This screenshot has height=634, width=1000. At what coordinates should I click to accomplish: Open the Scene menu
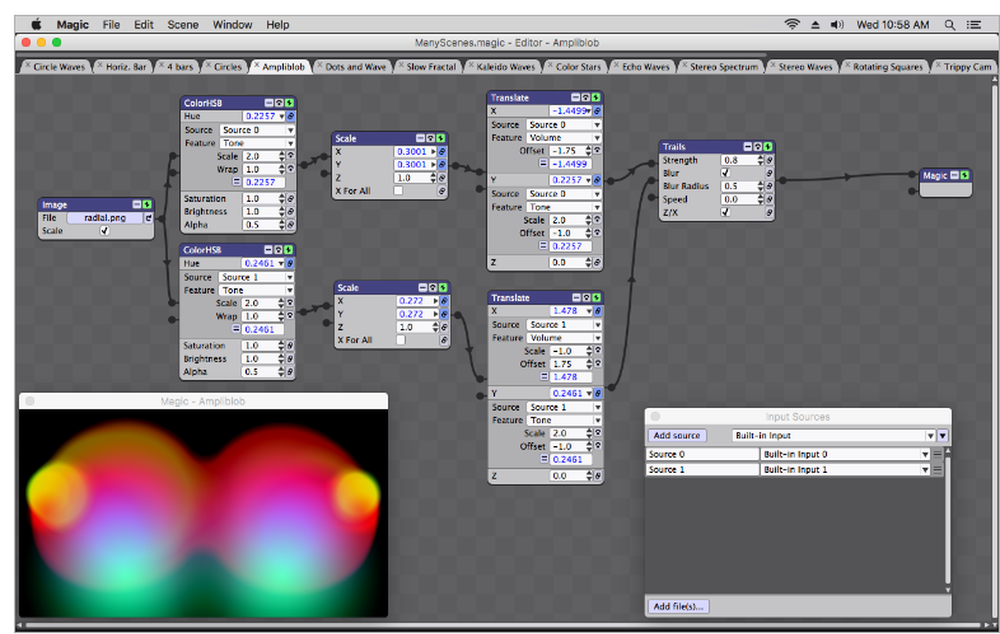click(182, 24)
